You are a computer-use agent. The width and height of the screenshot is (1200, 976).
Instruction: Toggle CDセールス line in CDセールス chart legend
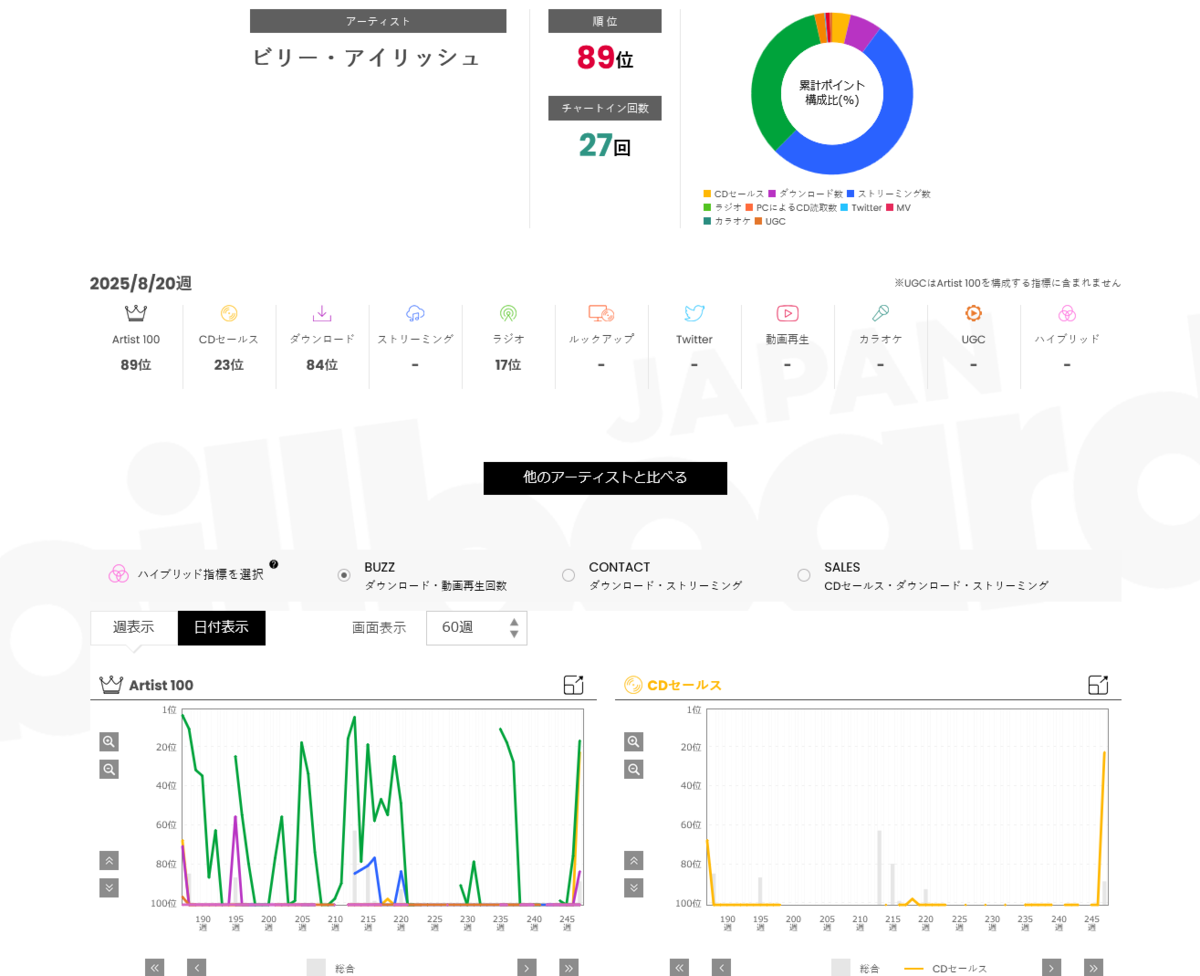[945, 968]
